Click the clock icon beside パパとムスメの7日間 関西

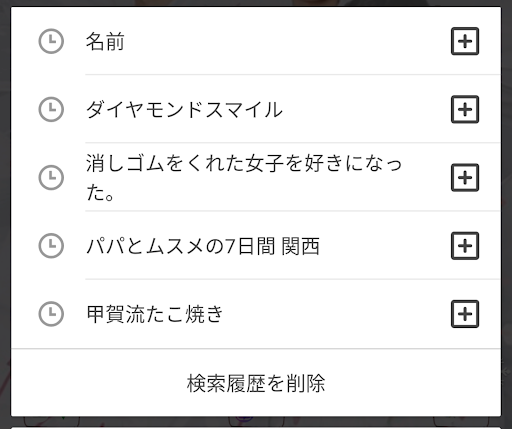tap(51, 246)
